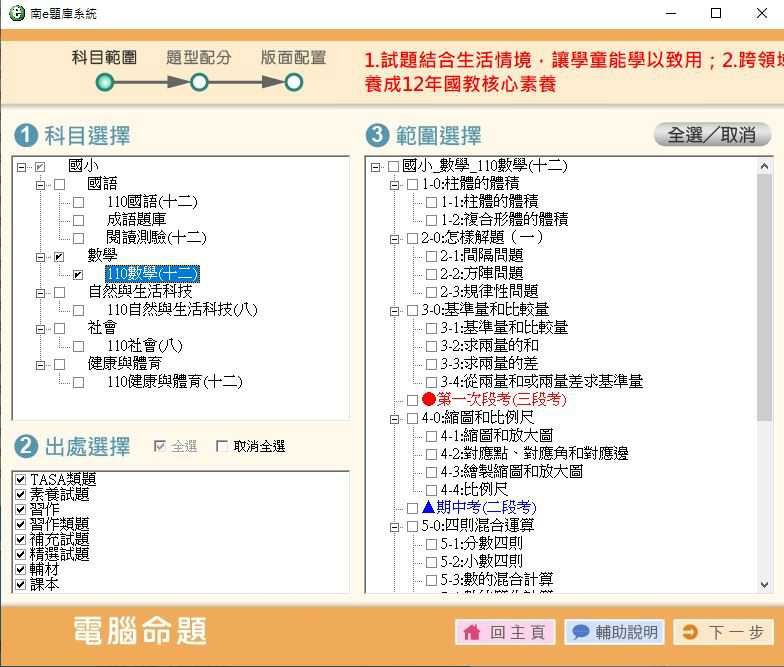
Task: Tick the 110國語(十二) checkbox
Action: (78, 202)
